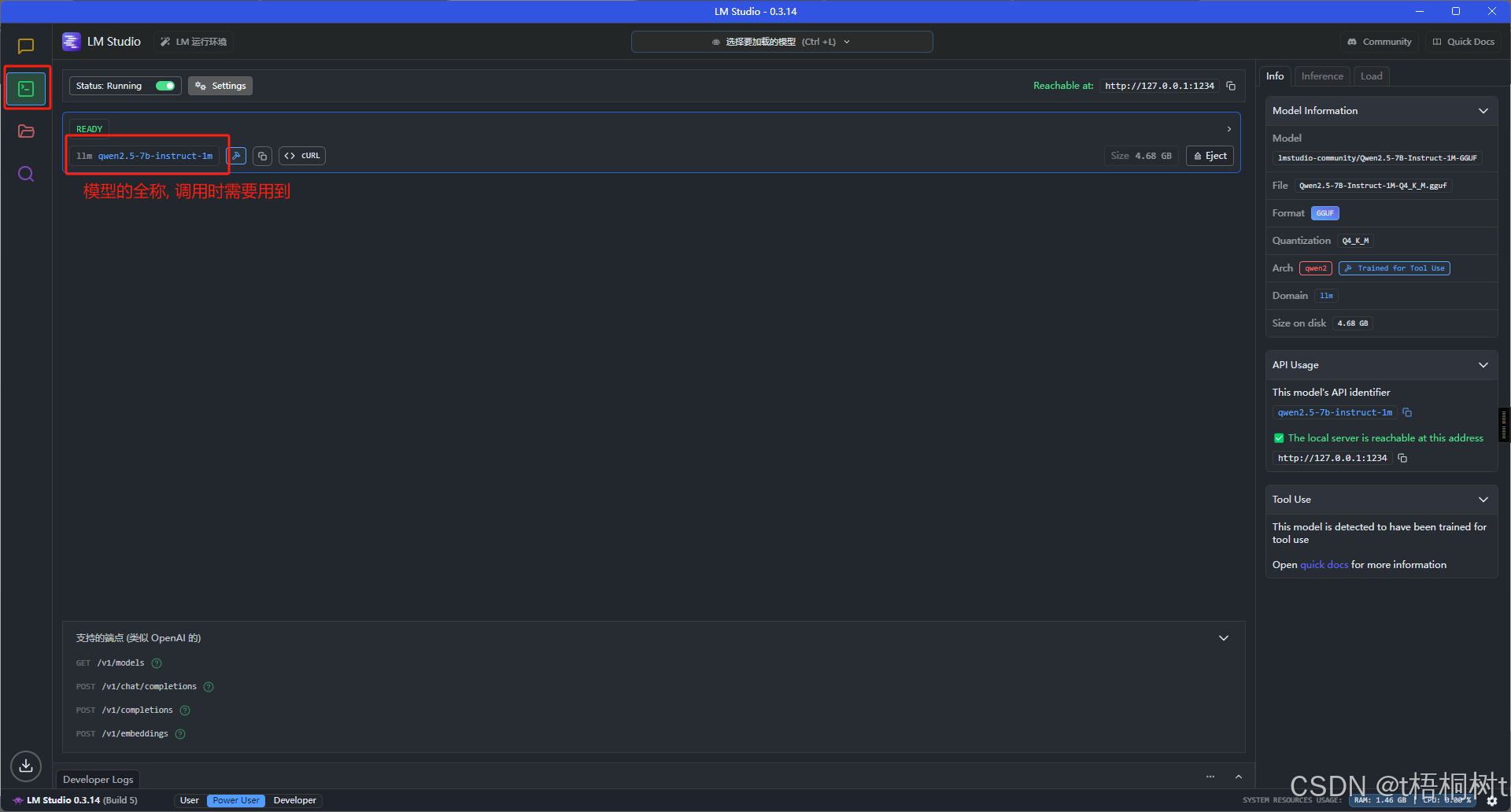This screenshot has height=812, width=1511.
Task: Click the llm domain badge
Action: (1326, 296)
